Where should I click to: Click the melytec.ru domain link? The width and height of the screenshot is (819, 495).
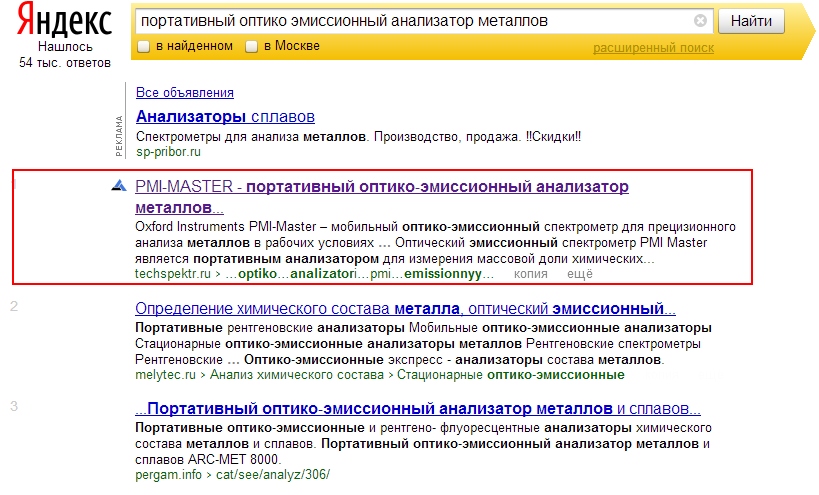(165, 375)
